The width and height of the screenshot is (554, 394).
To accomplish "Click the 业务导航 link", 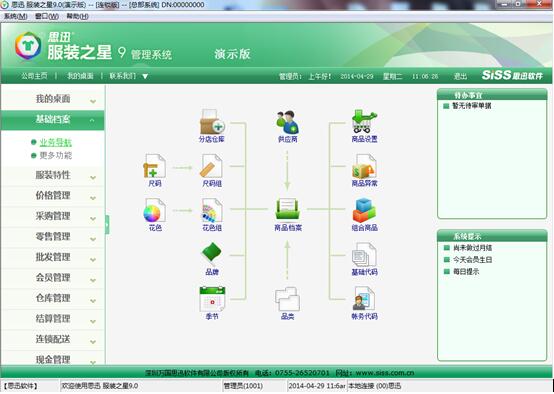I will 55,142.
